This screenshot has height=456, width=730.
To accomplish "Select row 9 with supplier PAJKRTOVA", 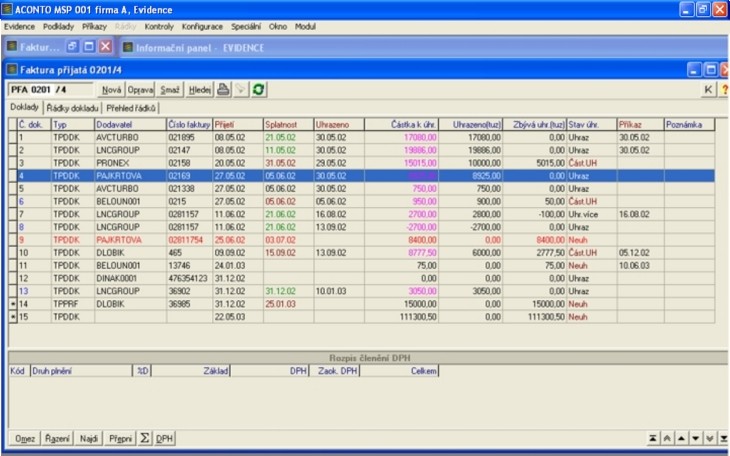I will tap(120, 241).
